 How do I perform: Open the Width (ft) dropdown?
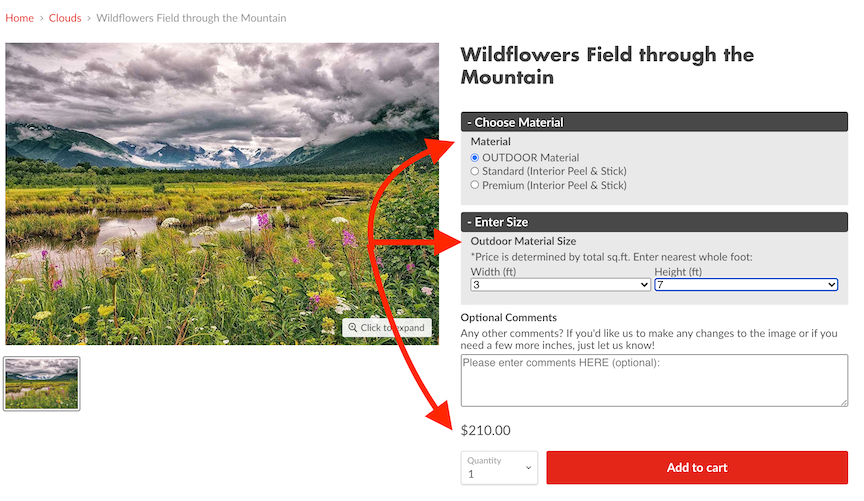560,285
